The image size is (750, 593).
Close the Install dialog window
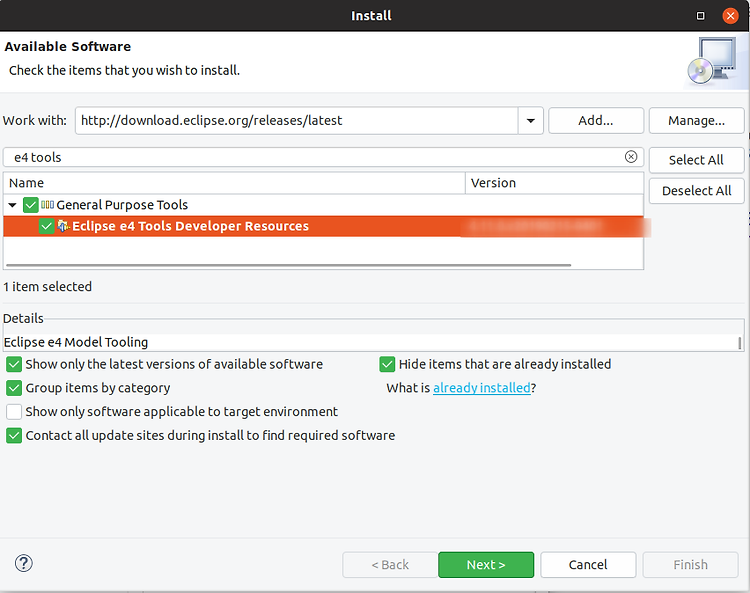[730, 16]
